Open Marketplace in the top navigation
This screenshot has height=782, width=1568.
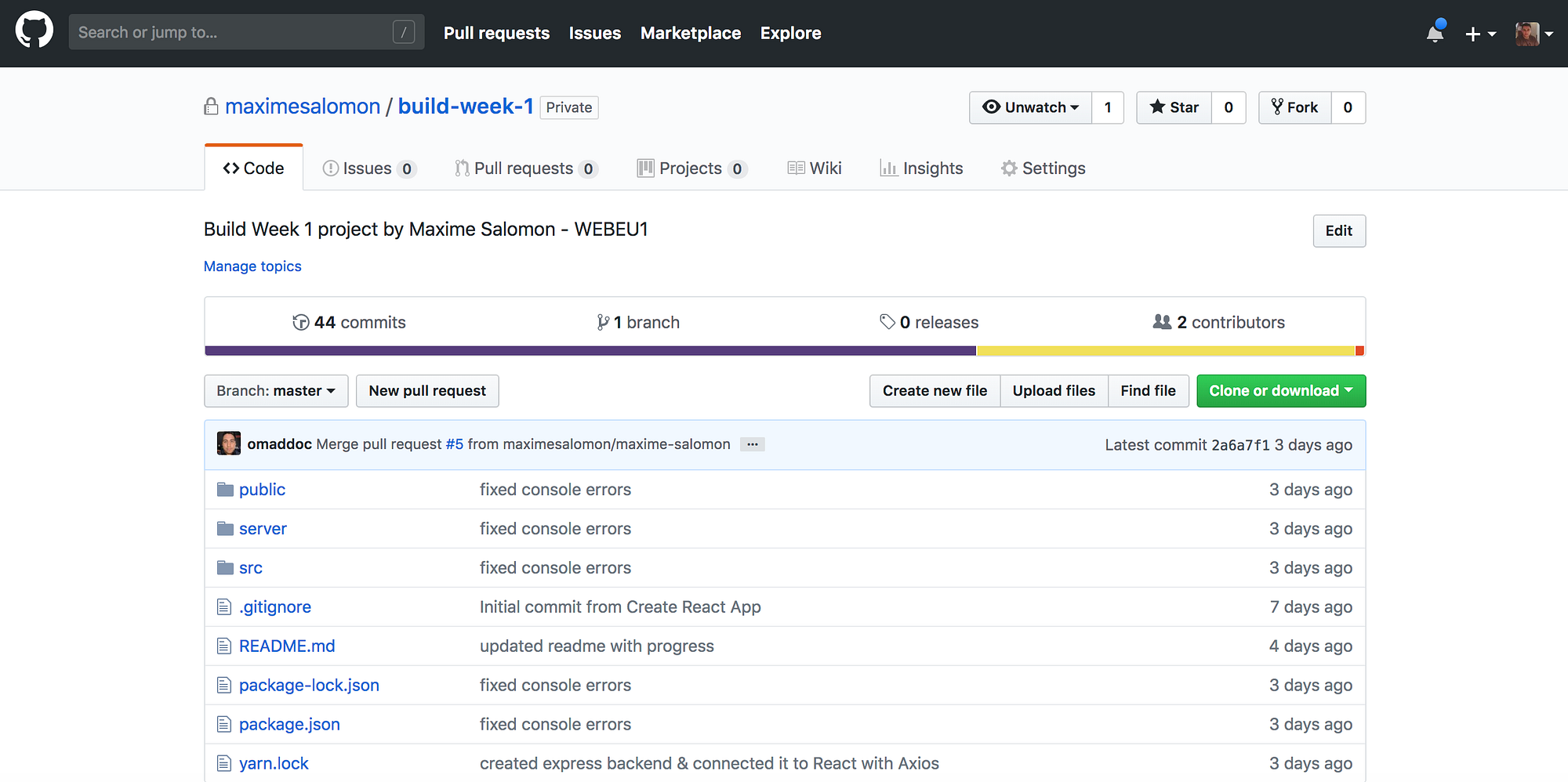tap(690, 33)
